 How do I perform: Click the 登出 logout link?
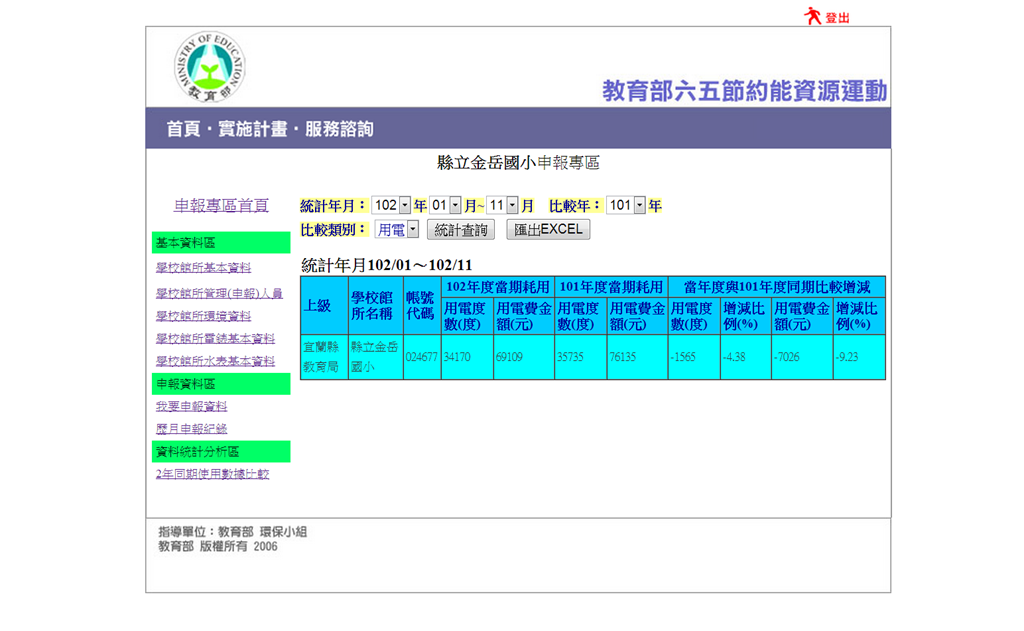click(x=837, y=18)
